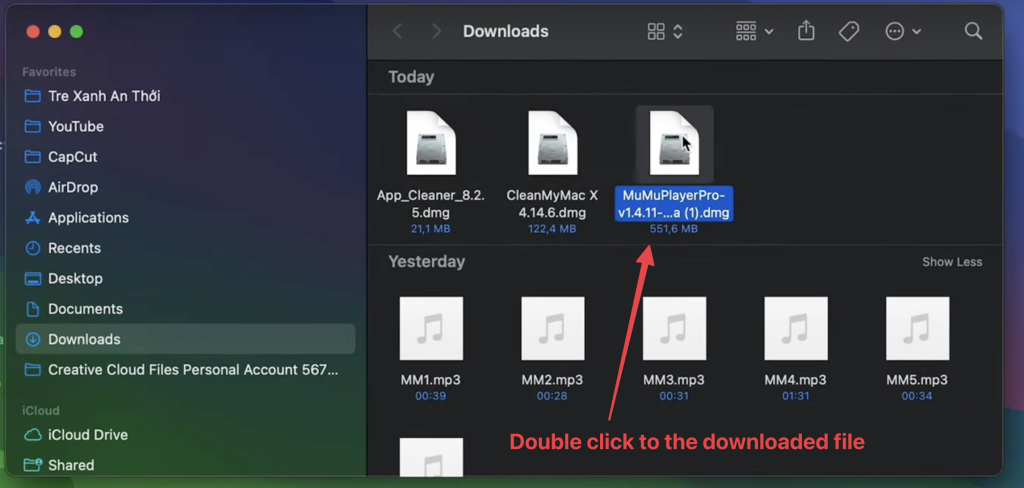Image resolution: width=1024 pixels, height=488 pixels.
Task: Open AirDrop in the sidebar
Action: (72, 187)
